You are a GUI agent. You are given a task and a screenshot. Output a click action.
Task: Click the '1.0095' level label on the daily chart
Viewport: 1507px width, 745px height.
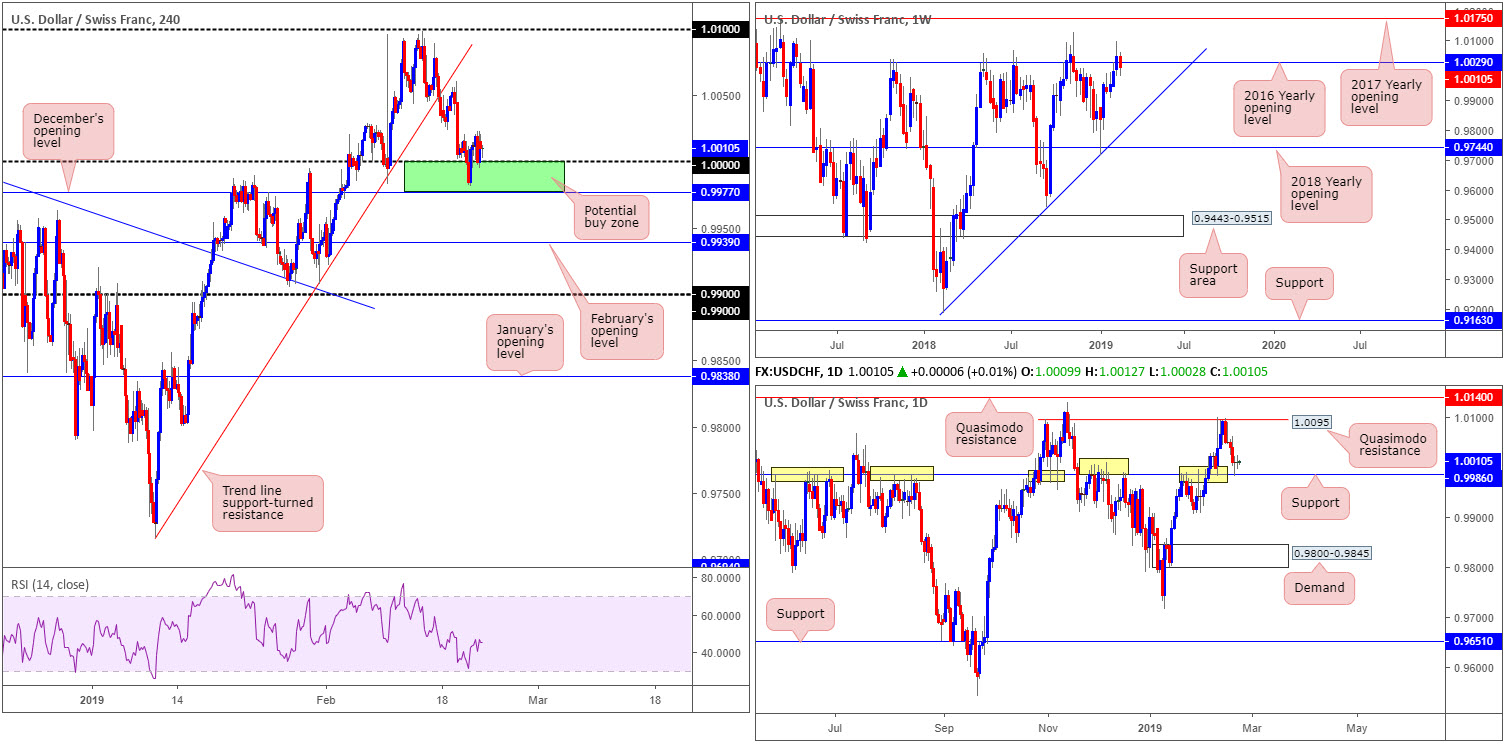coord(1310,422)
